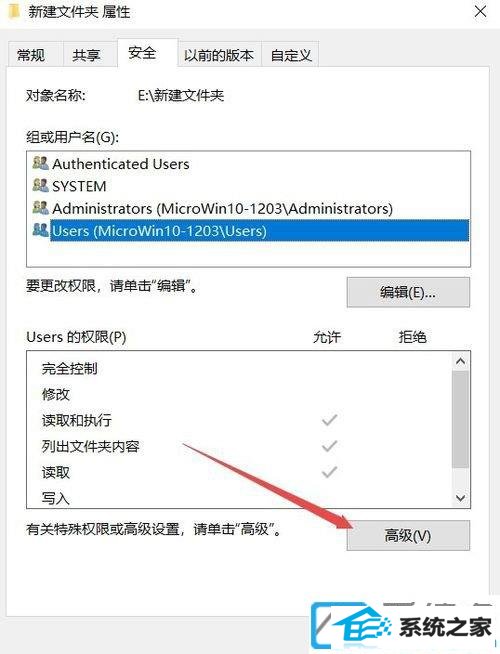This screenshot has height=654, width=500.
Task: Open advanced settings via 高级(V)
Action: coord(408,535)
